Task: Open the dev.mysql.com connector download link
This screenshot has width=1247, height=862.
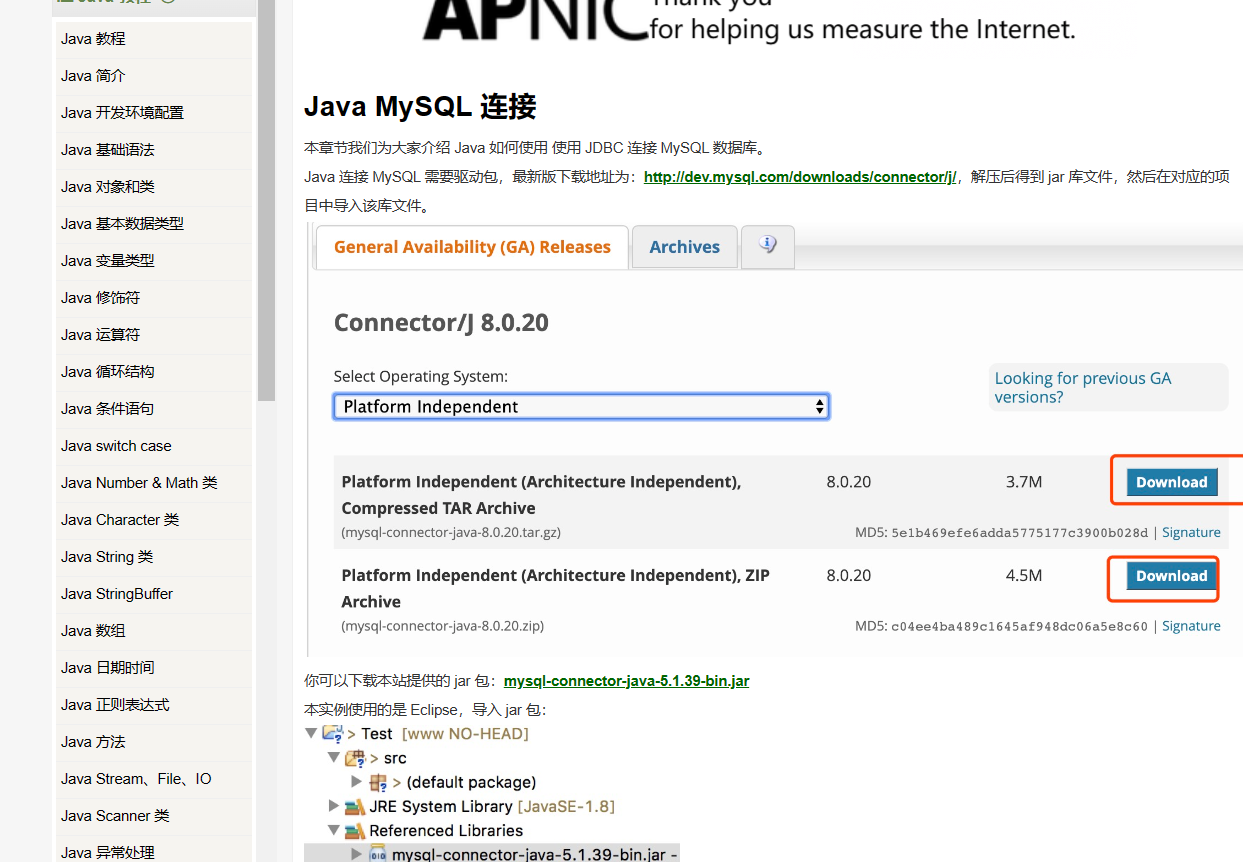Action: coord(800,177)
